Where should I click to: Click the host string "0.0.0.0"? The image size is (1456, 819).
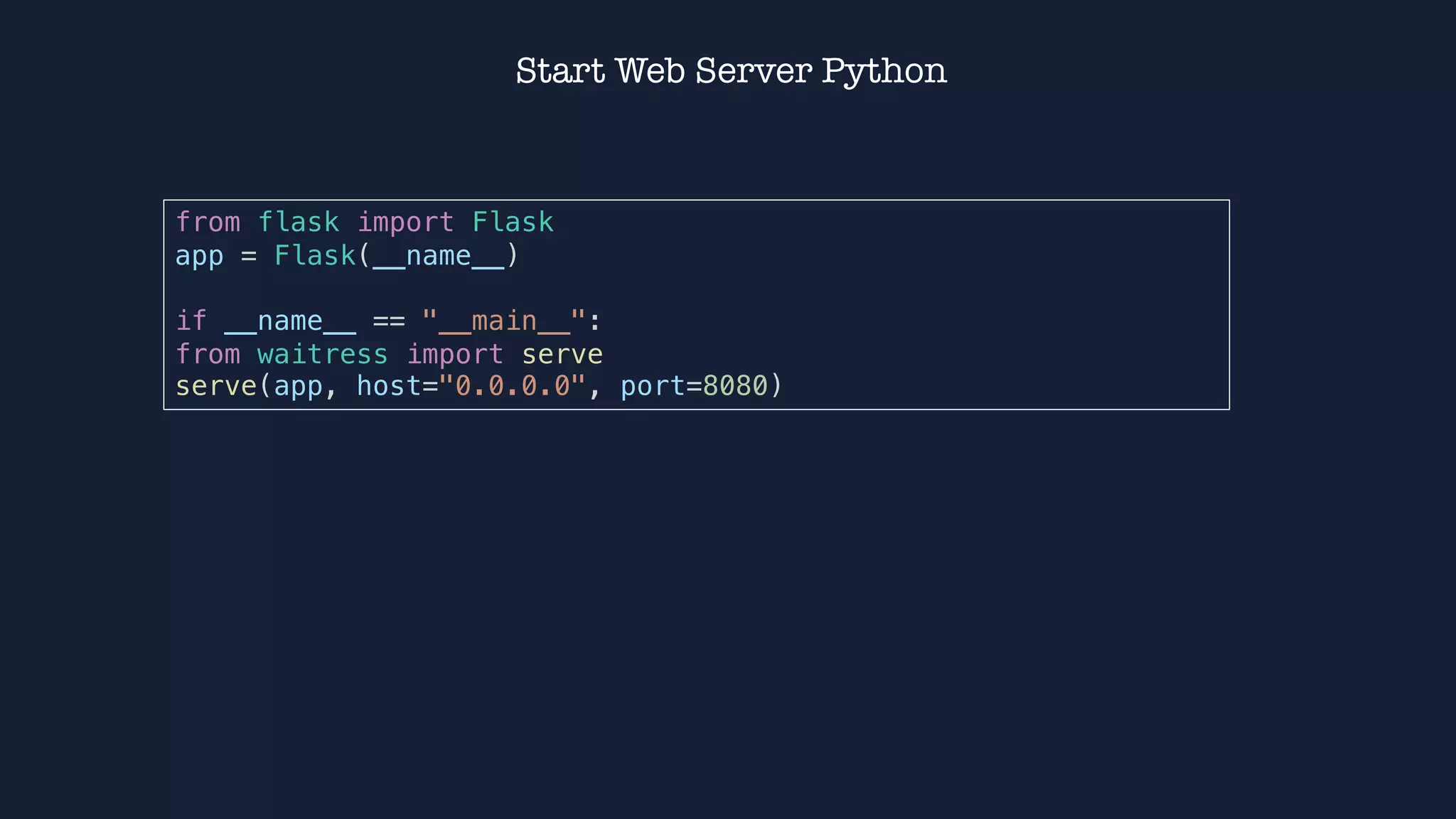tap(513, 386)
